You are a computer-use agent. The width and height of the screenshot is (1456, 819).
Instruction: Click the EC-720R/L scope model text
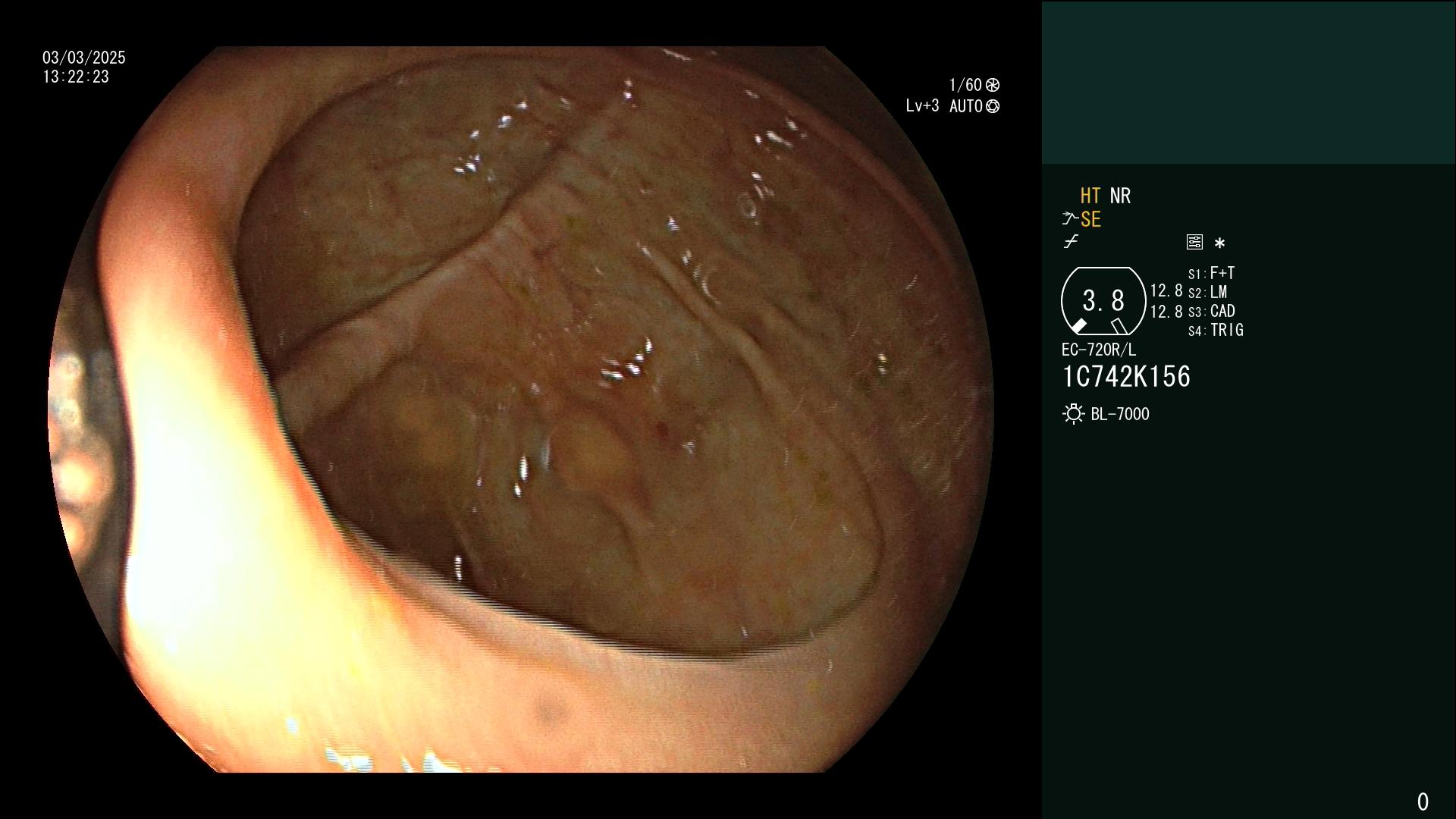(x=1099, y=350)
